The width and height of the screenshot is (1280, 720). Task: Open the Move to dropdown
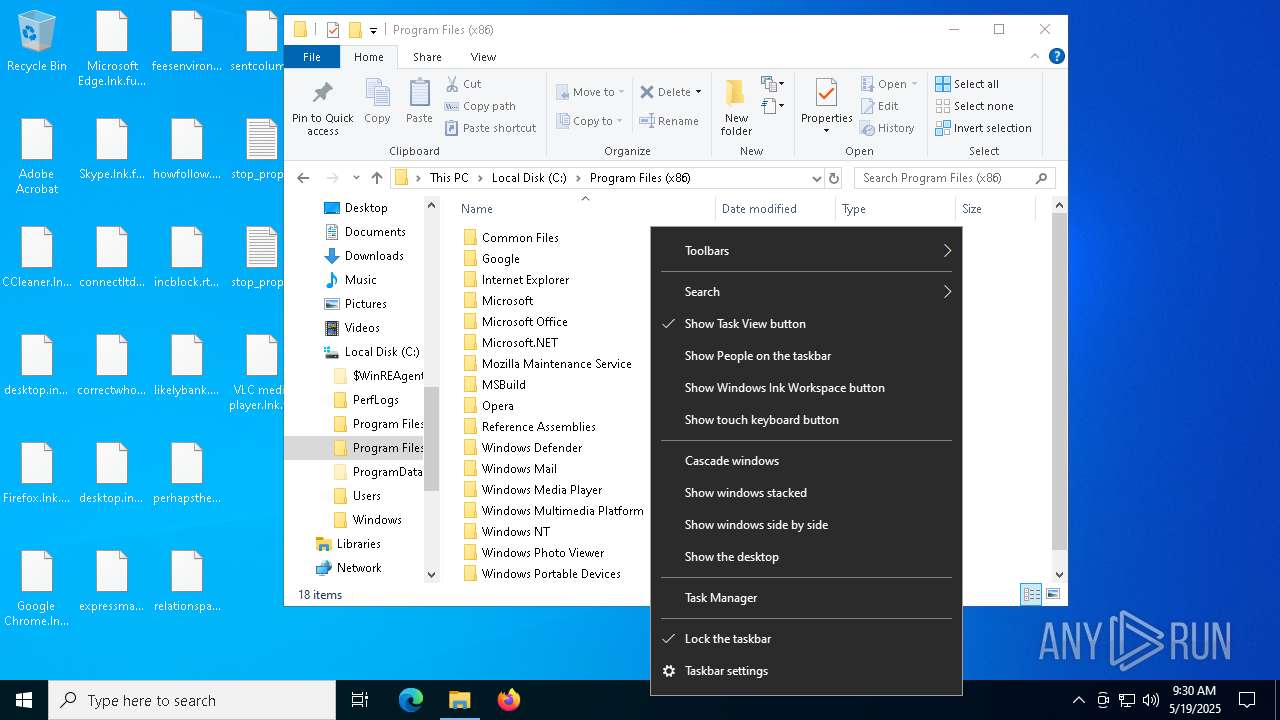click(x=590, y=92)
